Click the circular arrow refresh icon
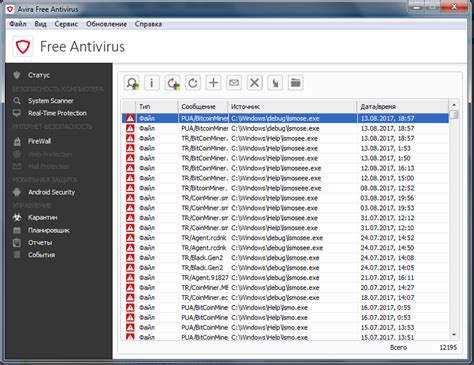 pyautogui.click(x=193, y=83)
